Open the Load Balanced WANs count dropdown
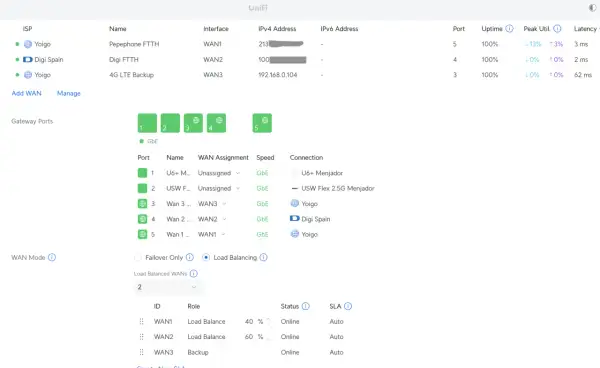Screen dimensions: 600x368 pos(167,287)
